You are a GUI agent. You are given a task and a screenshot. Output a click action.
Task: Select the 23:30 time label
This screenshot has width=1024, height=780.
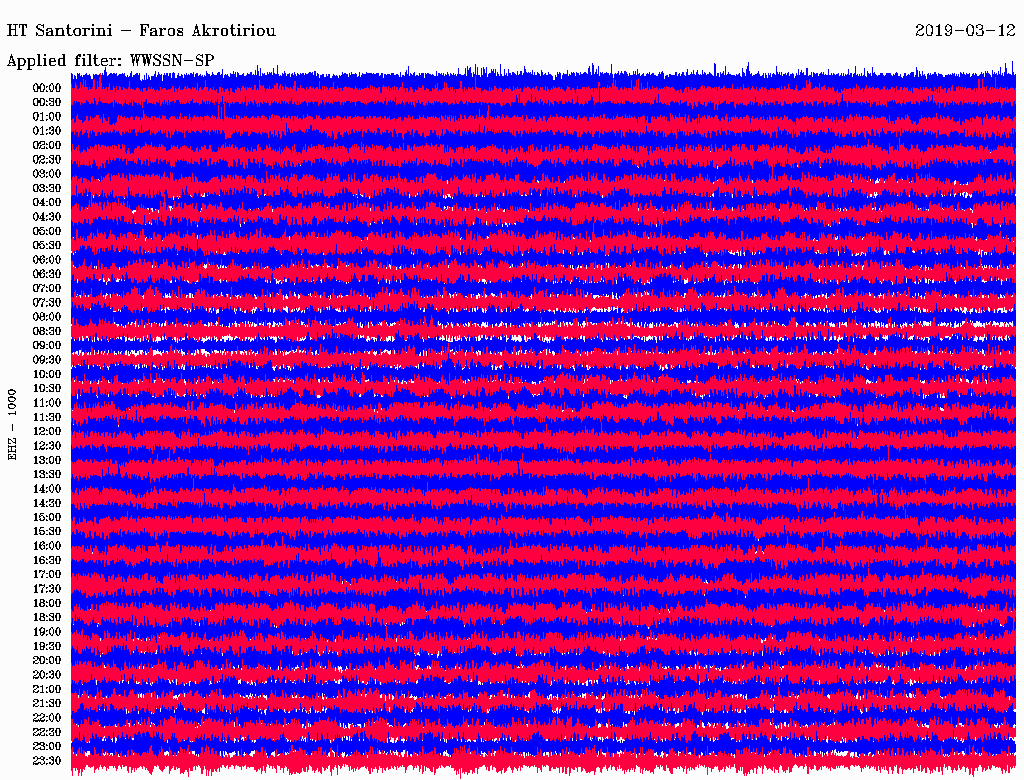47,761
